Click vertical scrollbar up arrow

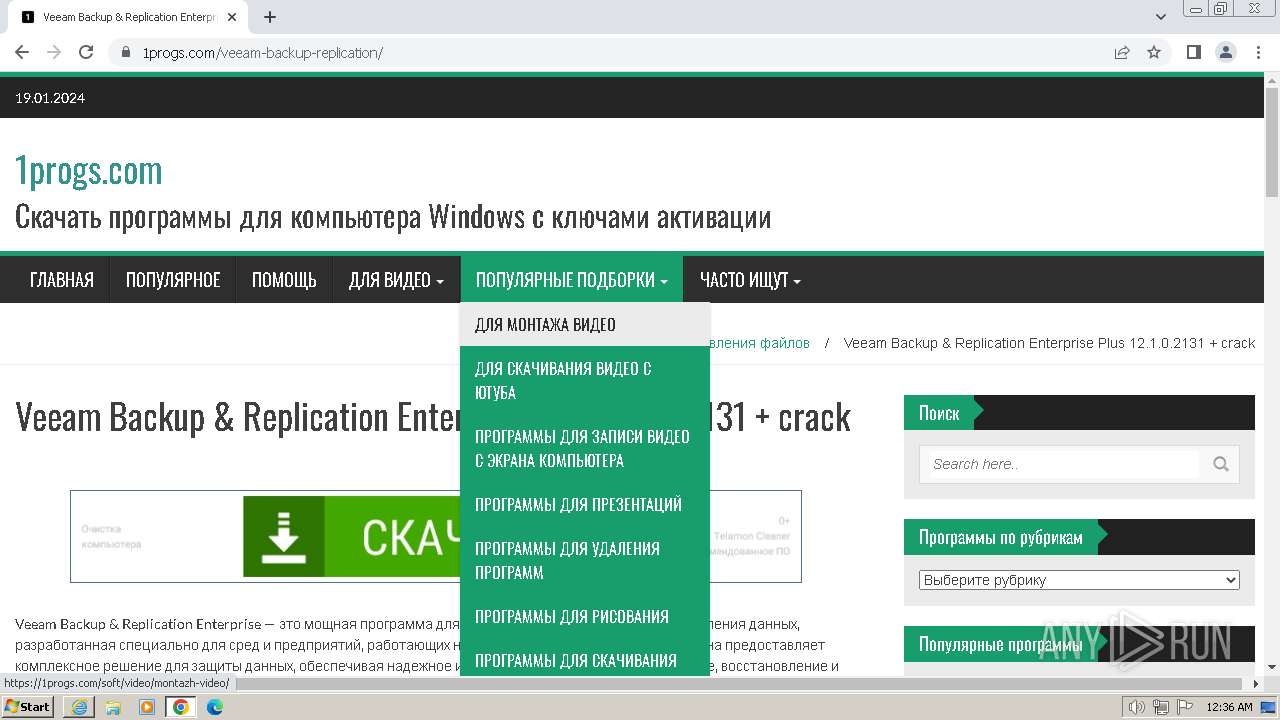tap(1272, 81)
